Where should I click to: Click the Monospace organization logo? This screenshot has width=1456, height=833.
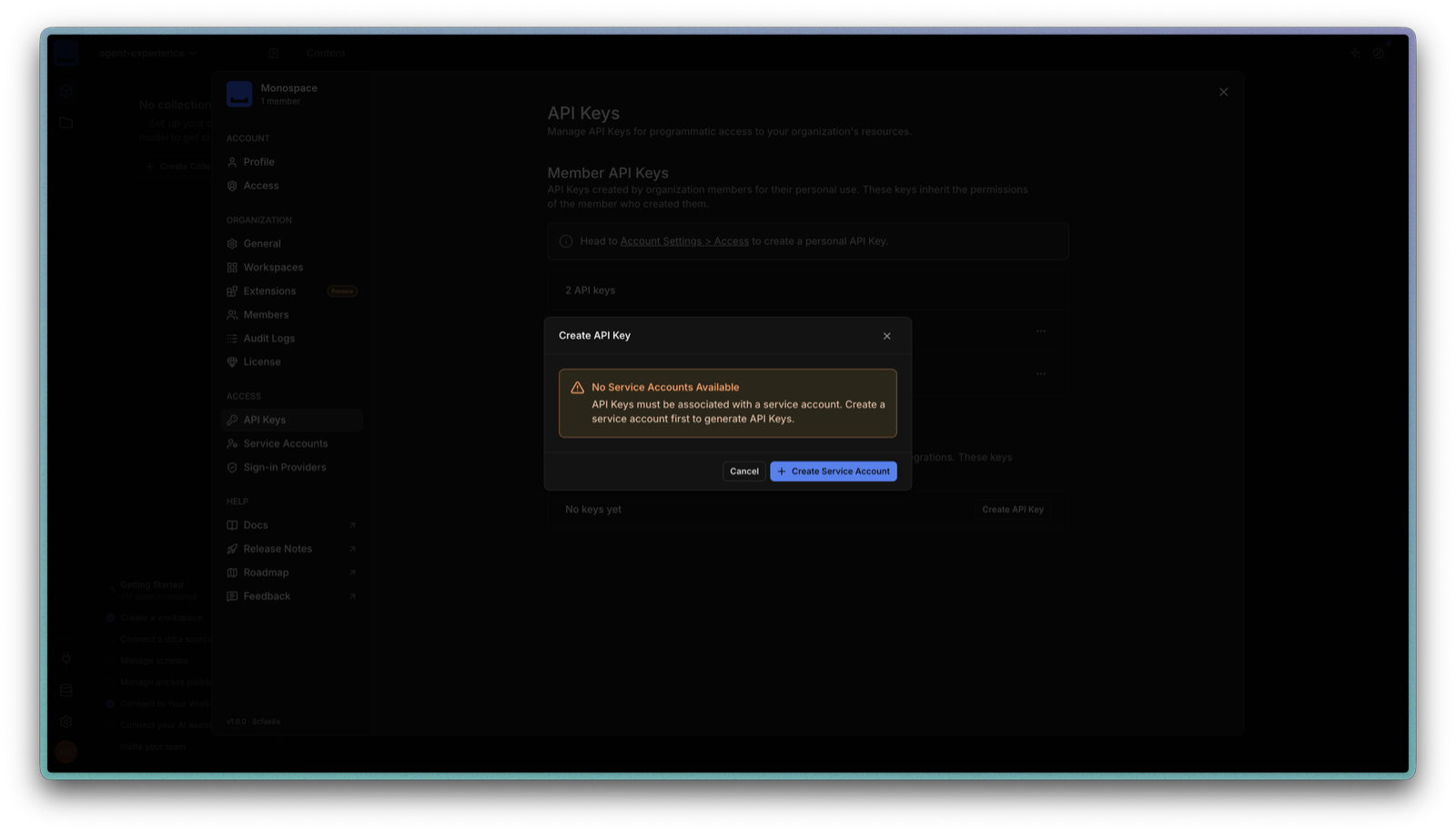[239, 94]
